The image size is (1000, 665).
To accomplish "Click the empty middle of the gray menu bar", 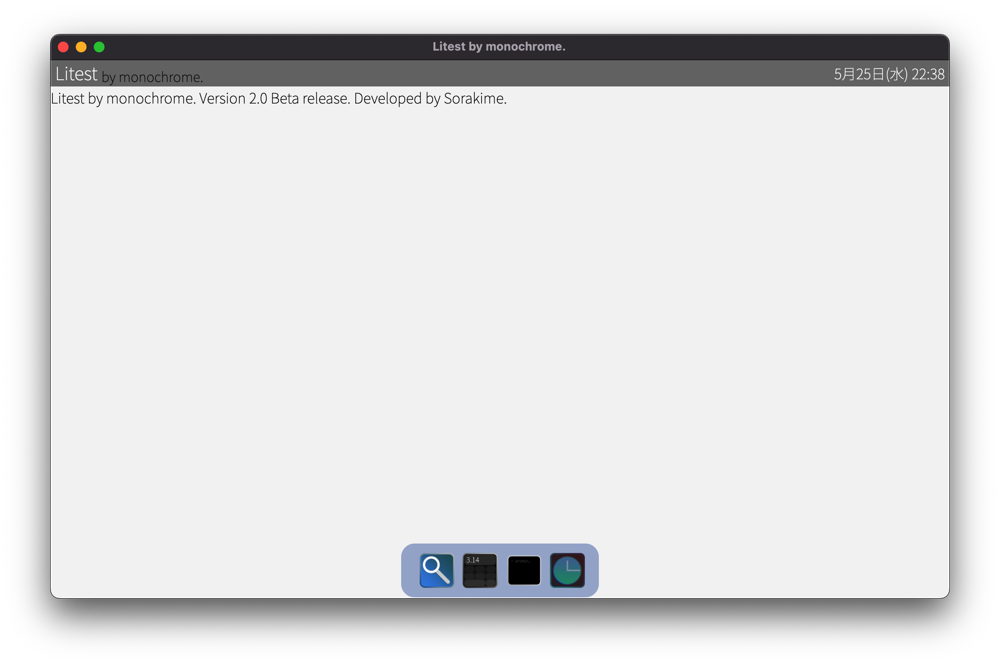I will tap(500, 74).
